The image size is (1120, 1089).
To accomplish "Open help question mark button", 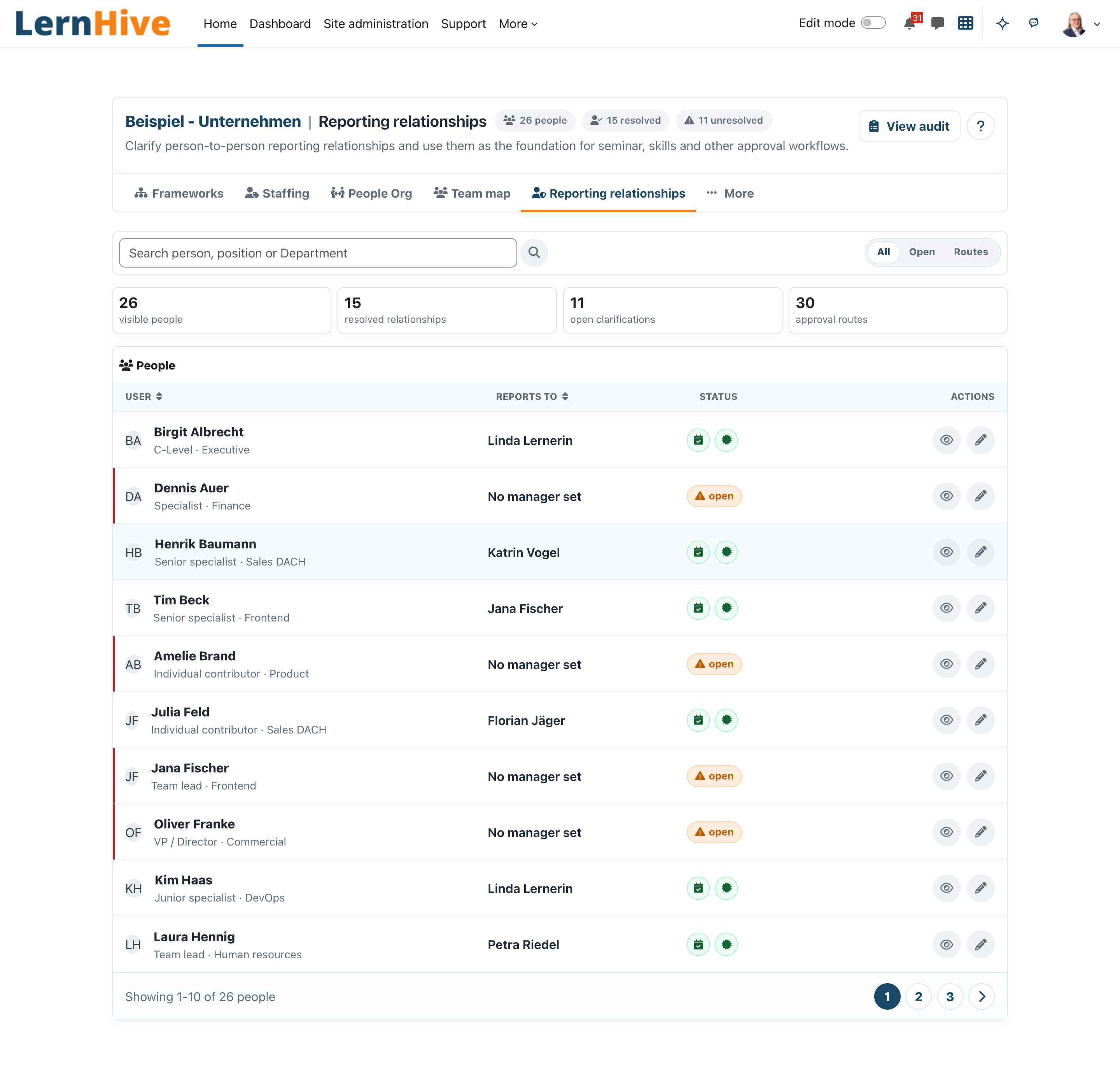I will pos(980,126).
